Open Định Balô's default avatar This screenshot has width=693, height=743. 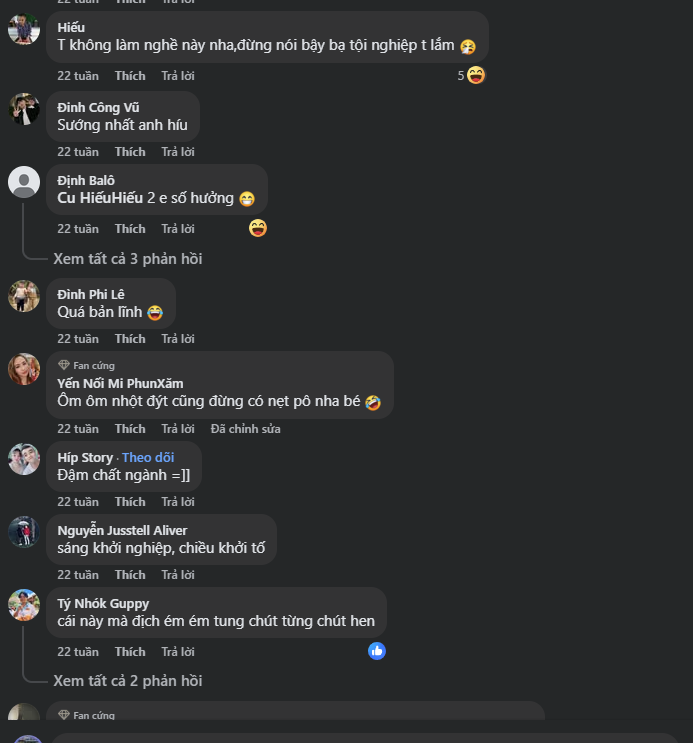point(24,182)
